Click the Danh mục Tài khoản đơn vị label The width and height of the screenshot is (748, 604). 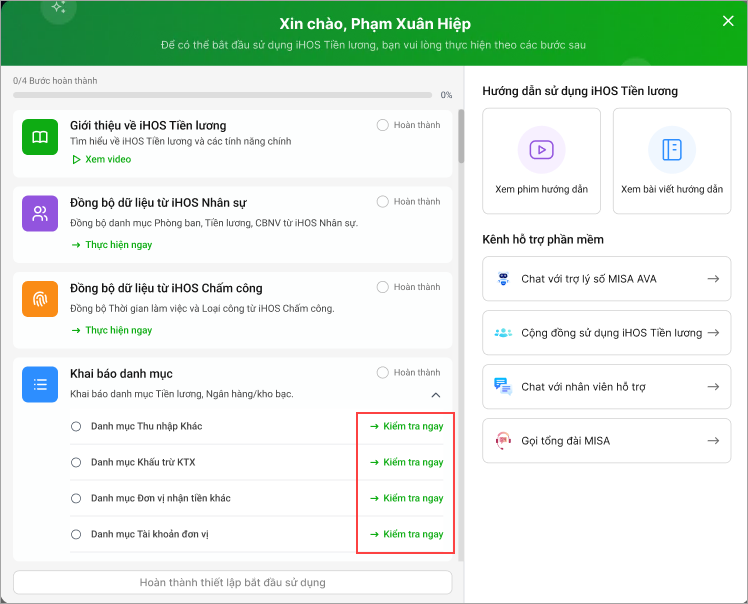(x=150, y=534)
